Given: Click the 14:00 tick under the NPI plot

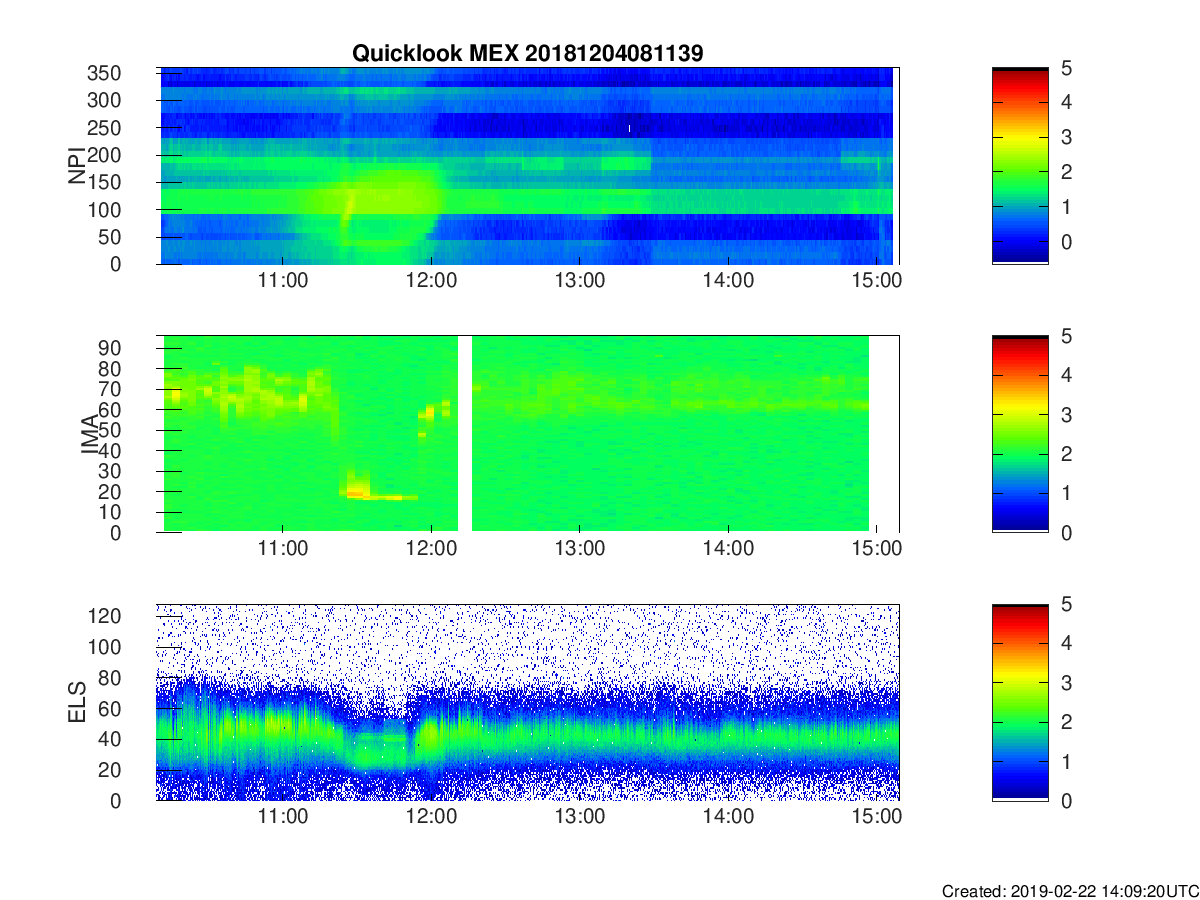Looking at the screenshot, I should (x=727, y=280).
